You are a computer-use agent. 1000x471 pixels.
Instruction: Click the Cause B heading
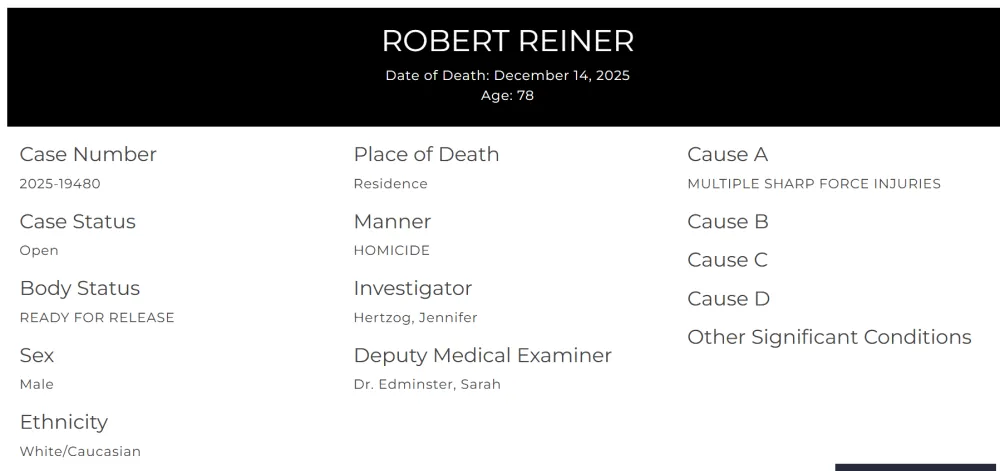(x=728, y=222)
